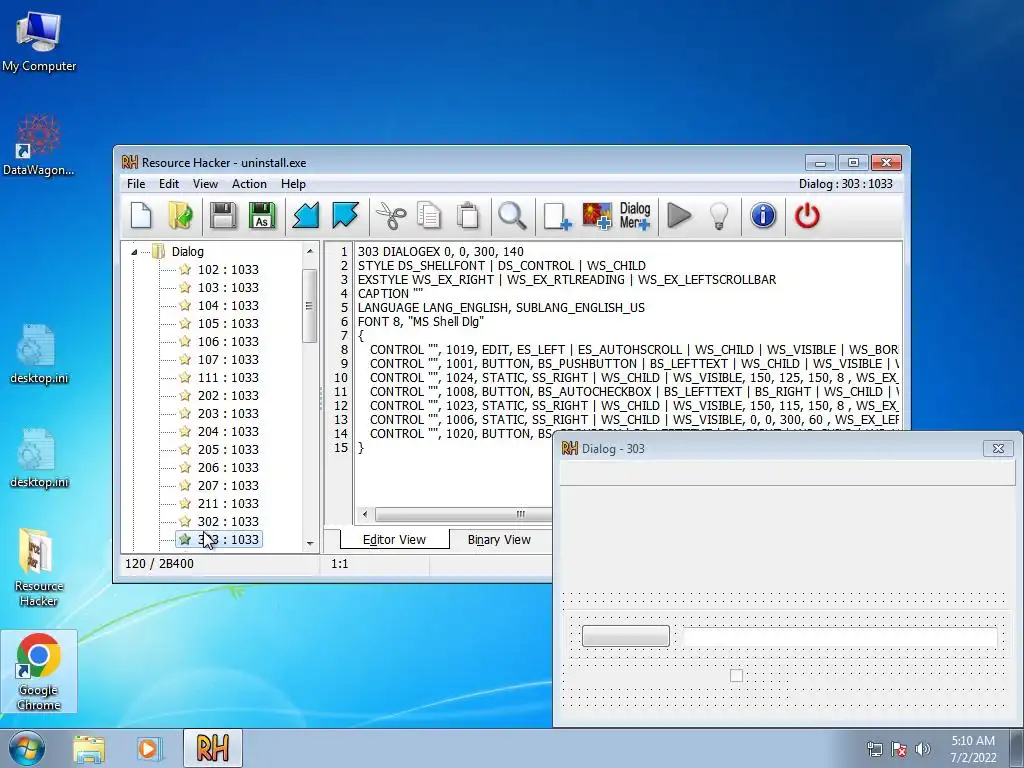Click the FONT 8 "MS Shell Dlg" line
This screenshot has height=768, width=1024.
coord(421,321)
